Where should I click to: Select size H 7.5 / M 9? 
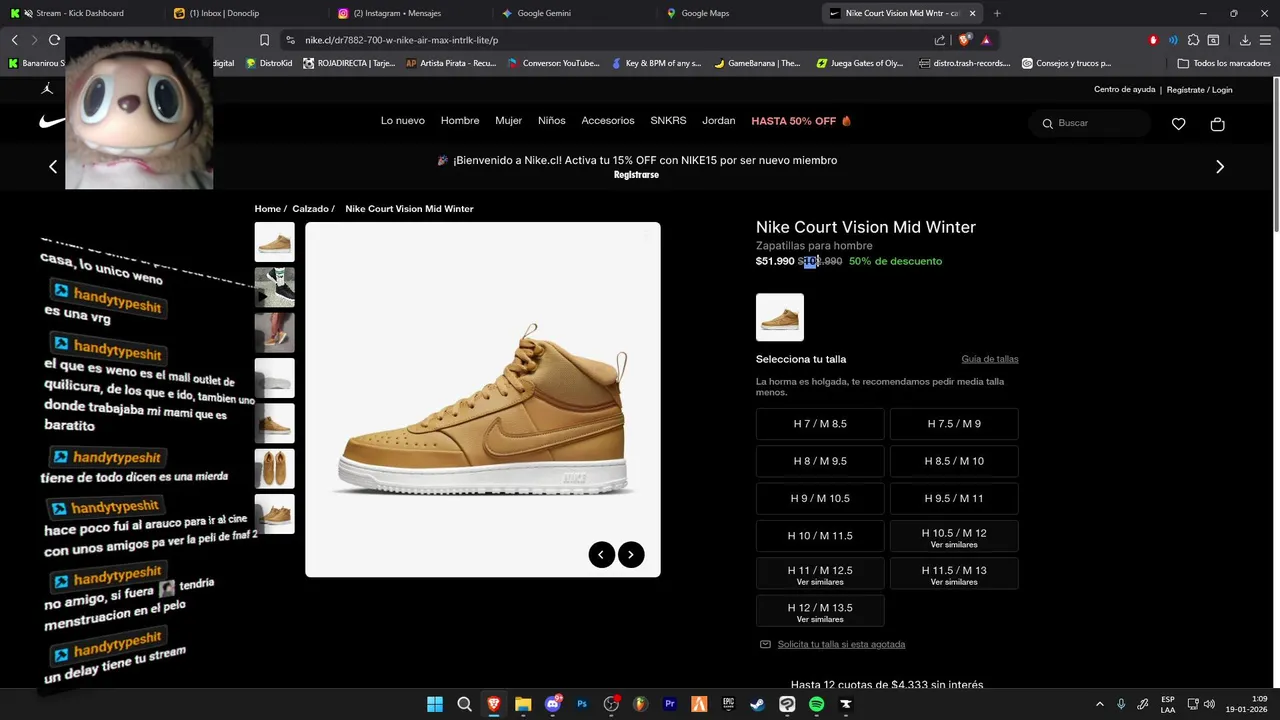(x=954, y=424)
